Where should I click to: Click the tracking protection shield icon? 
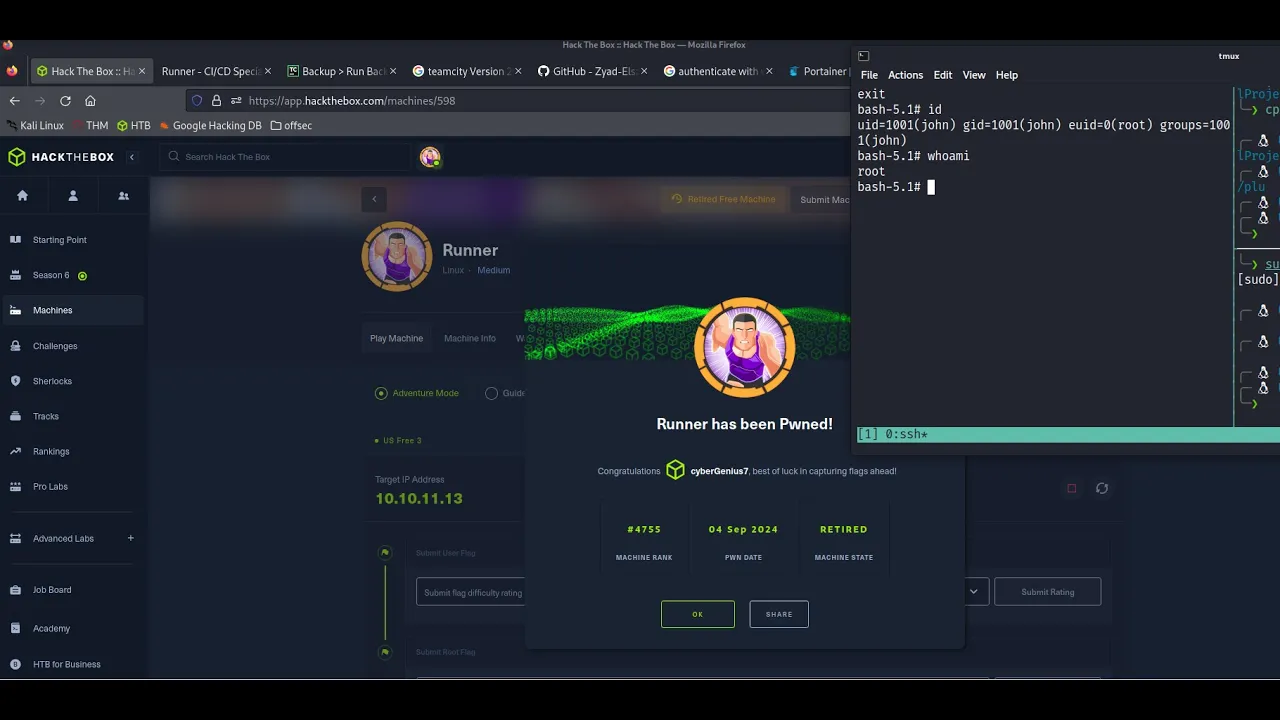click(x=197, y=101)
